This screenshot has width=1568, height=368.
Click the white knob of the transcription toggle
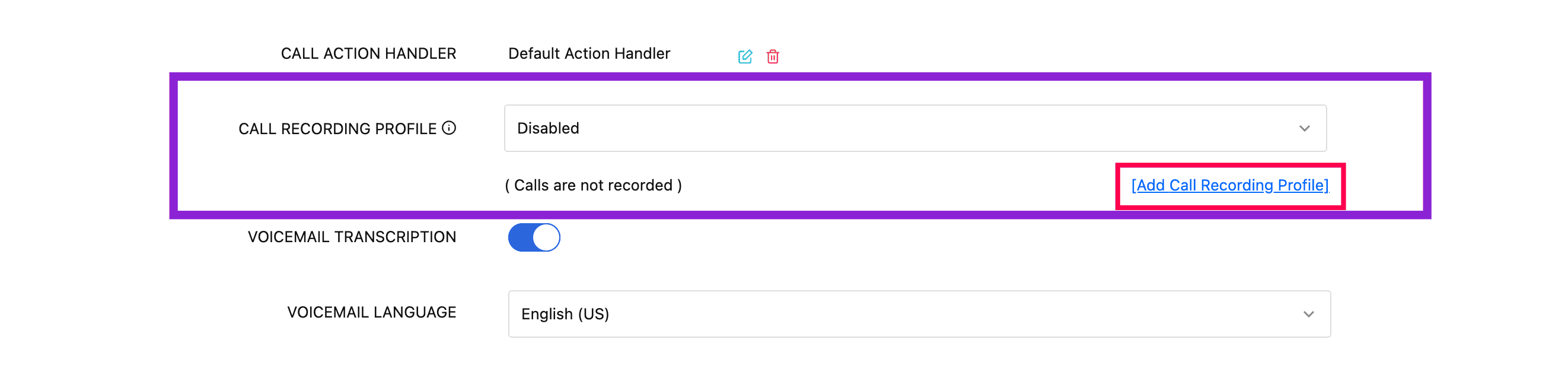pyautogui.click(x=546, y=237)
